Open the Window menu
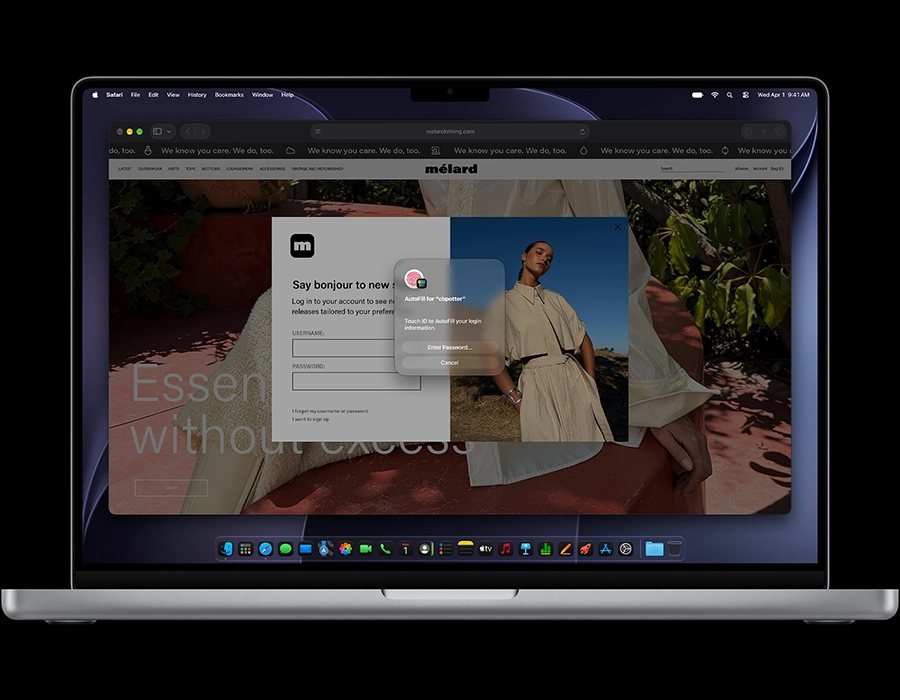The height and width of the screenshot is (700, 900). [x=262, y=95]
